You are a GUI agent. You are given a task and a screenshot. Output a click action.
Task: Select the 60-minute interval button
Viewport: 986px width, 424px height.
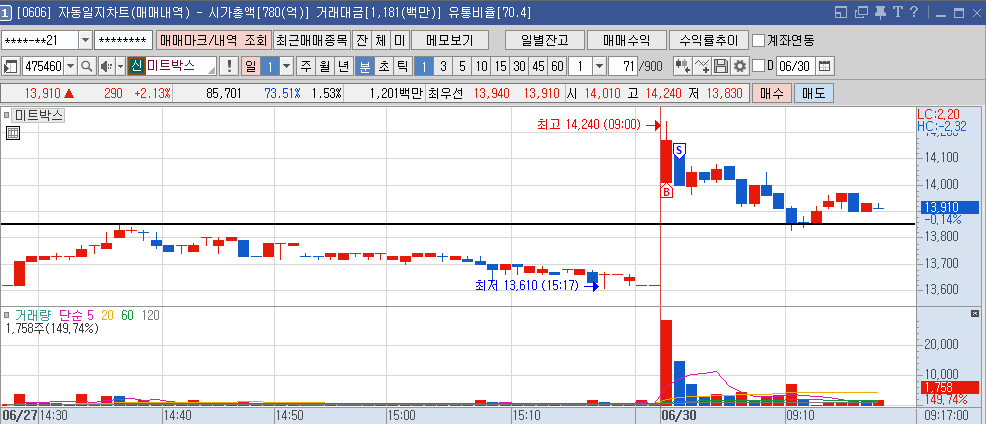click(557, 66)
